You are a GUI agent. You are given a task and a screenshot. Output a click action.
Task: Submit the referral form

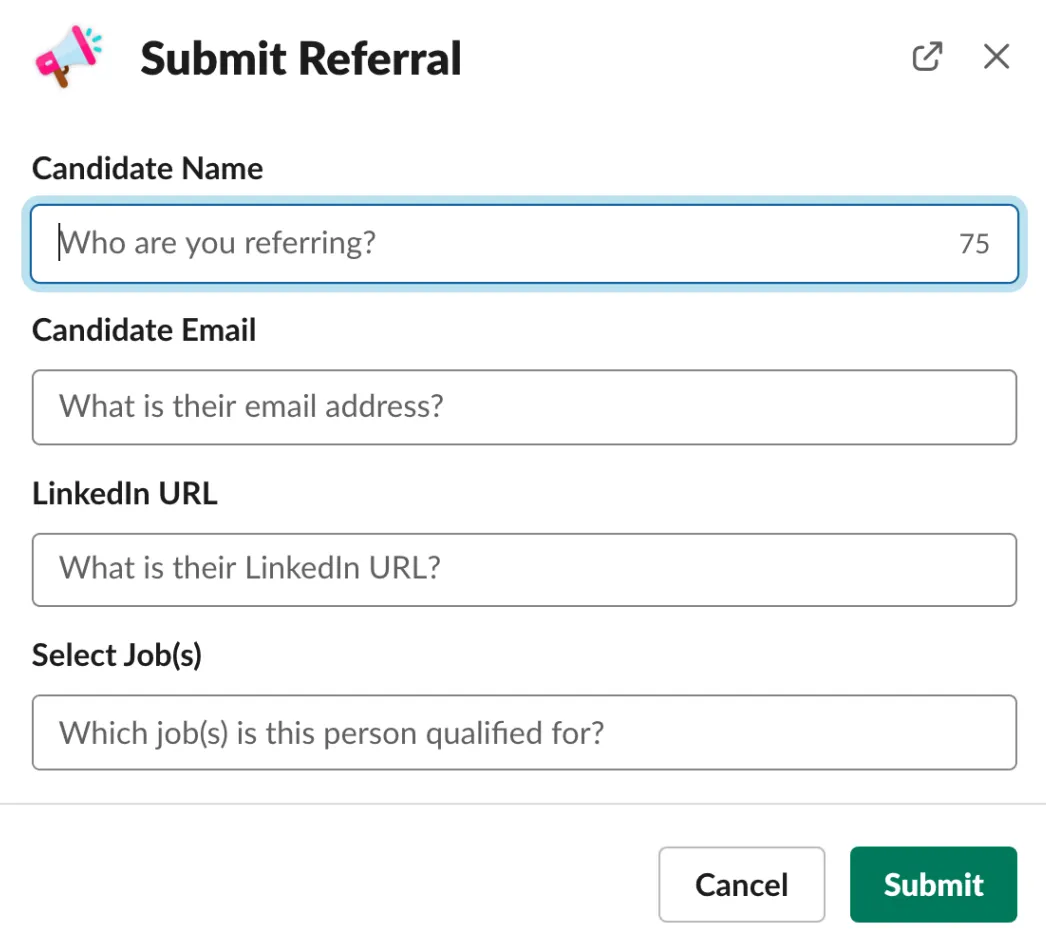933,885
